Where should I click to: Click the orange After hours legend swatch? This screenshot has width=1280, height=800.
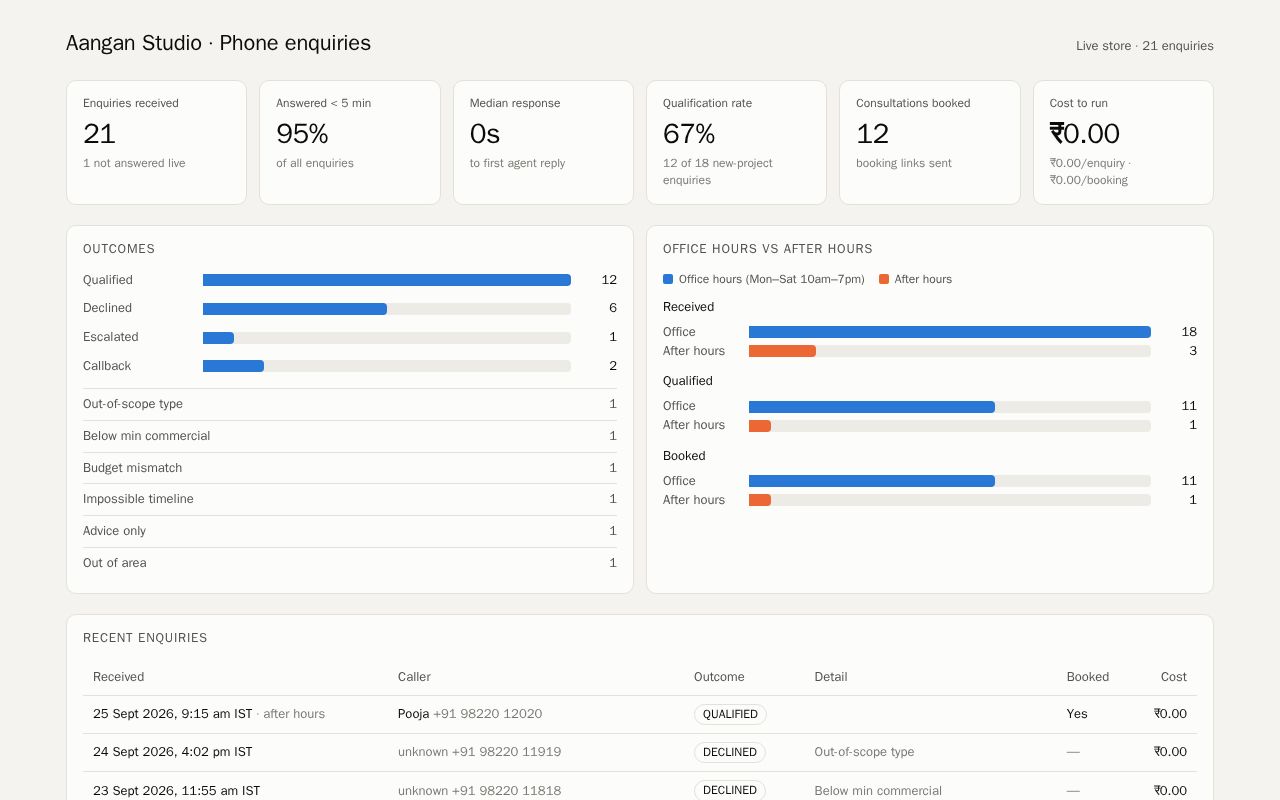pyautogui.click(x=884, y=279)
